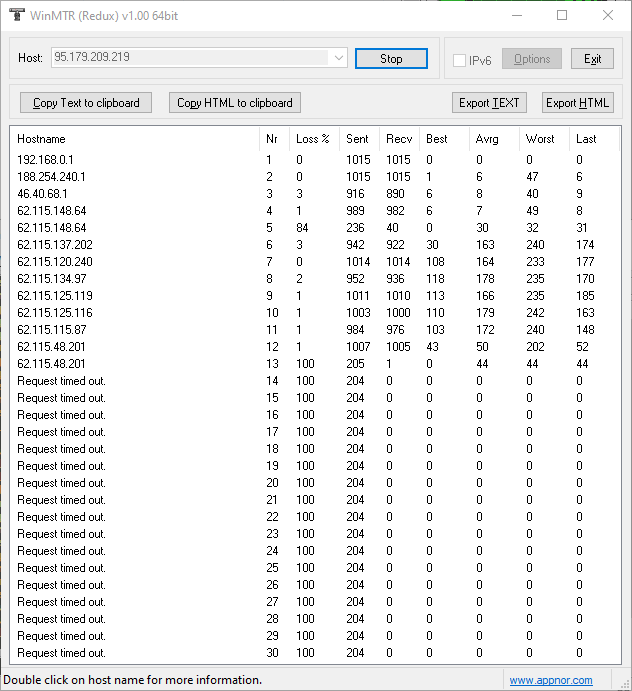
Task: Click the Options button
Action: tap(532, 59)
